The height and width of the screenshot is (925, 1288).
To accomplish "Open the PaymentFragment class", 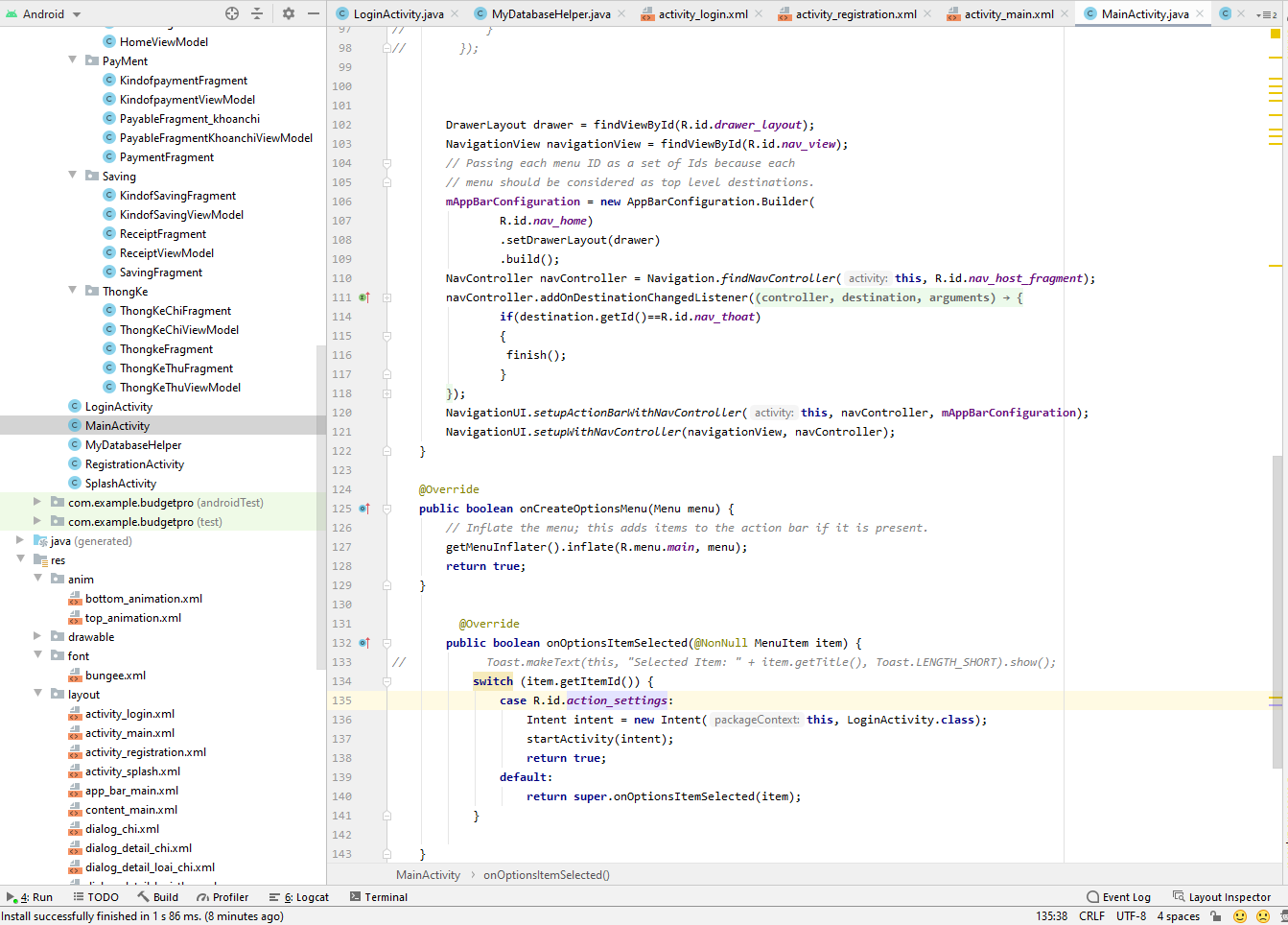I will click(166, 157).
